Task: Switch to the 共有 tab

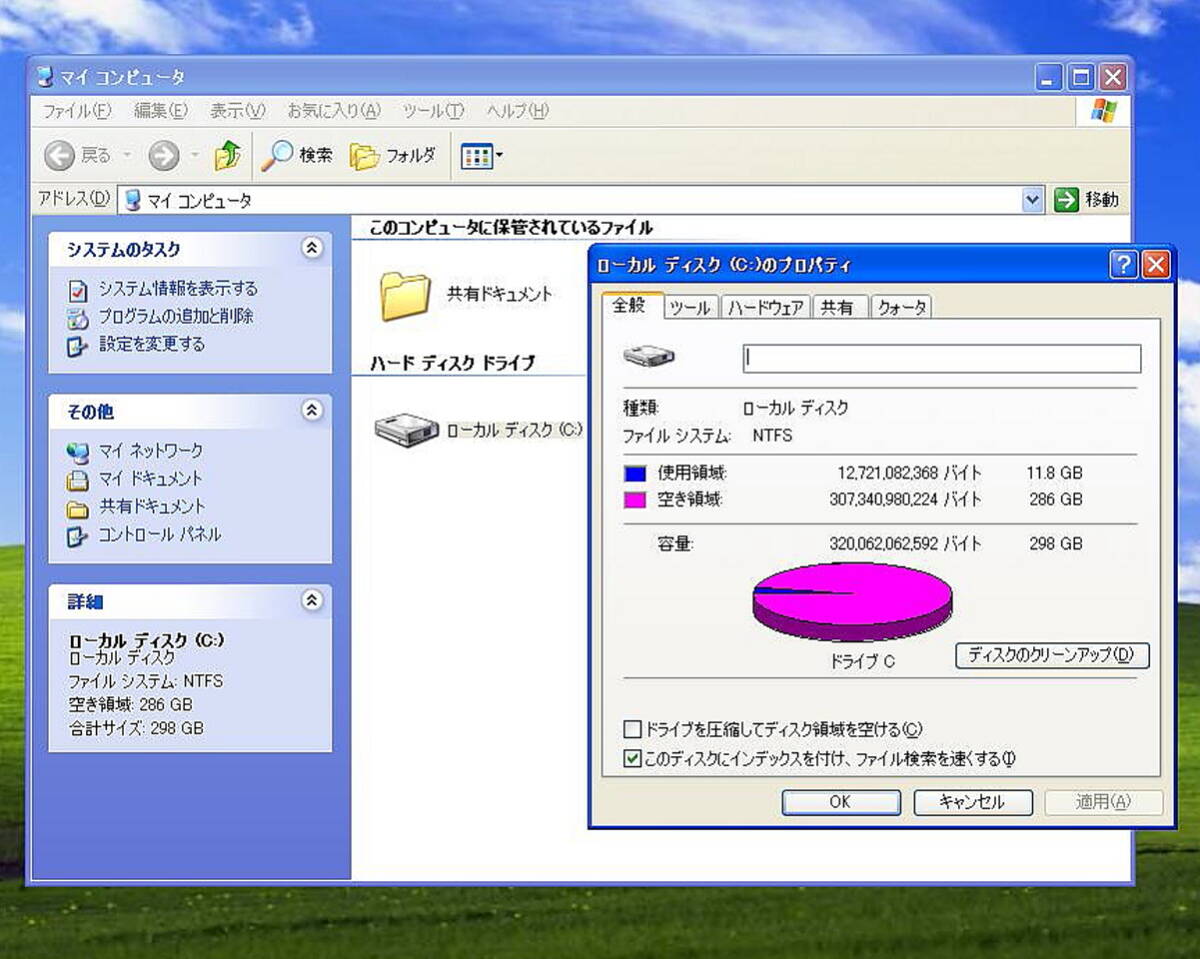Action: pos(838,308)
